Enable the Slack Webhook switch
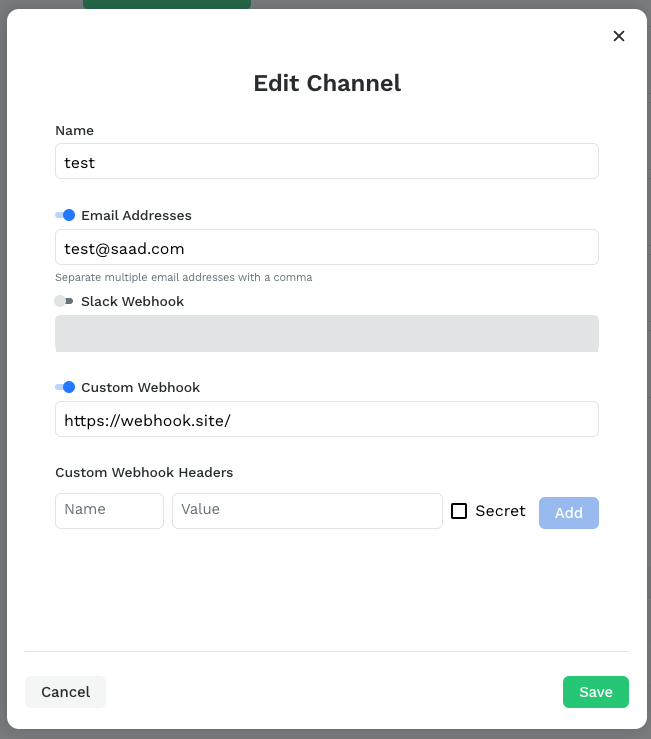 point(64,301)
